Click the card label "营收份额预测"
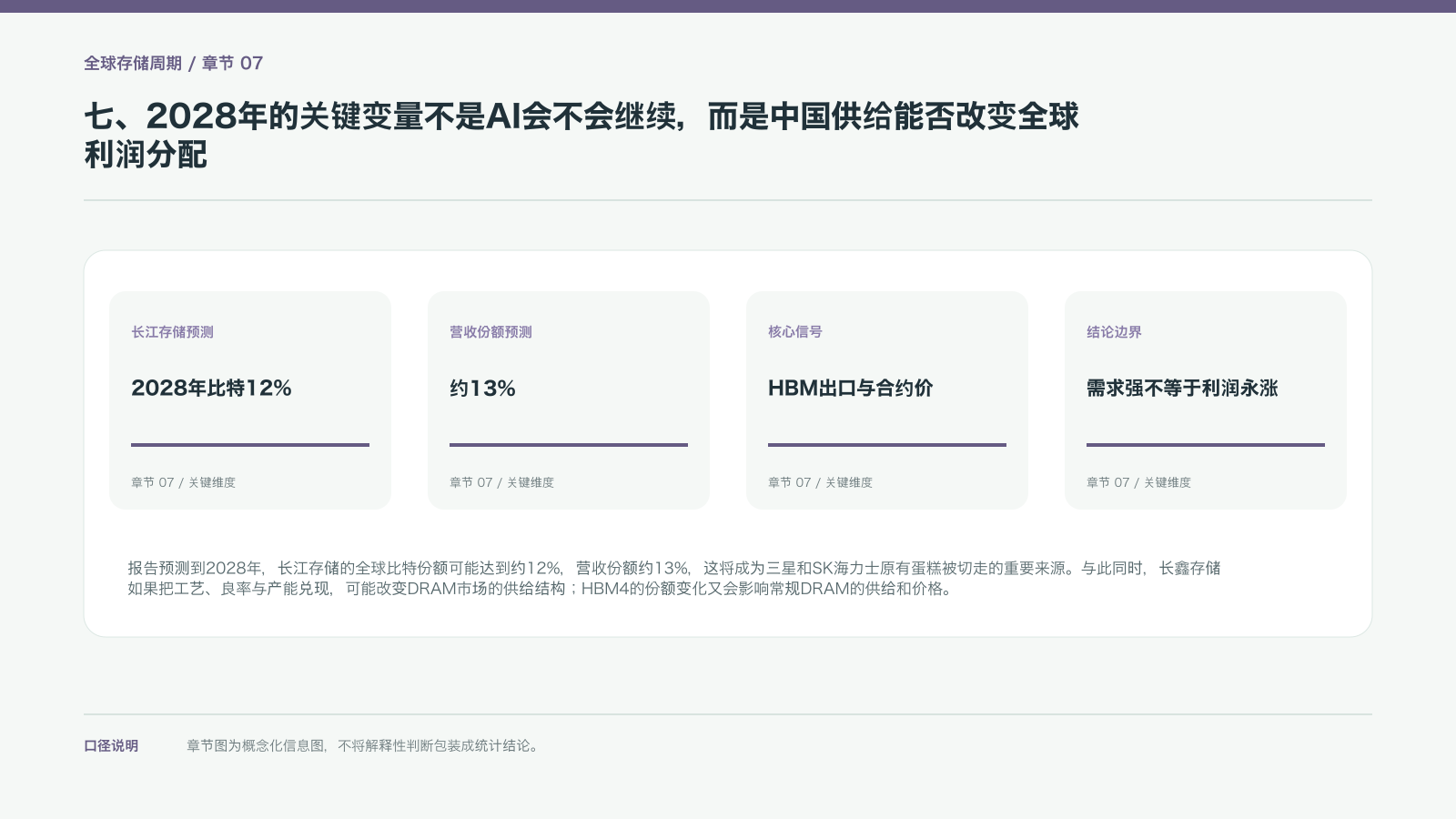Viewport: 1456px width, 819px height. pyautogui.click(x=490, y=332)
